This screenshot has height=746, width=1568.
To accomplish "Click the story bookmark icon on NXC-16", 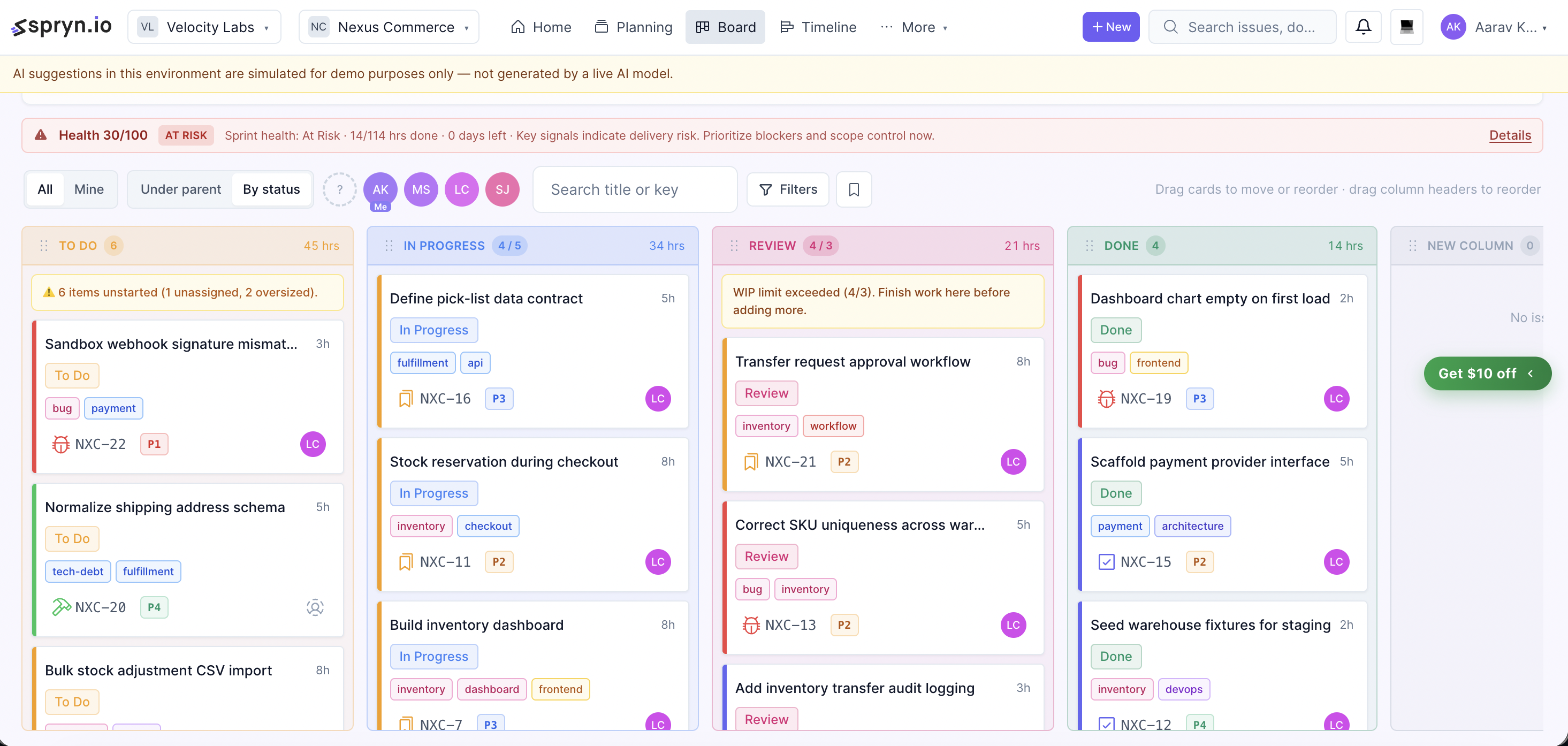I will (x=406, y=399).
